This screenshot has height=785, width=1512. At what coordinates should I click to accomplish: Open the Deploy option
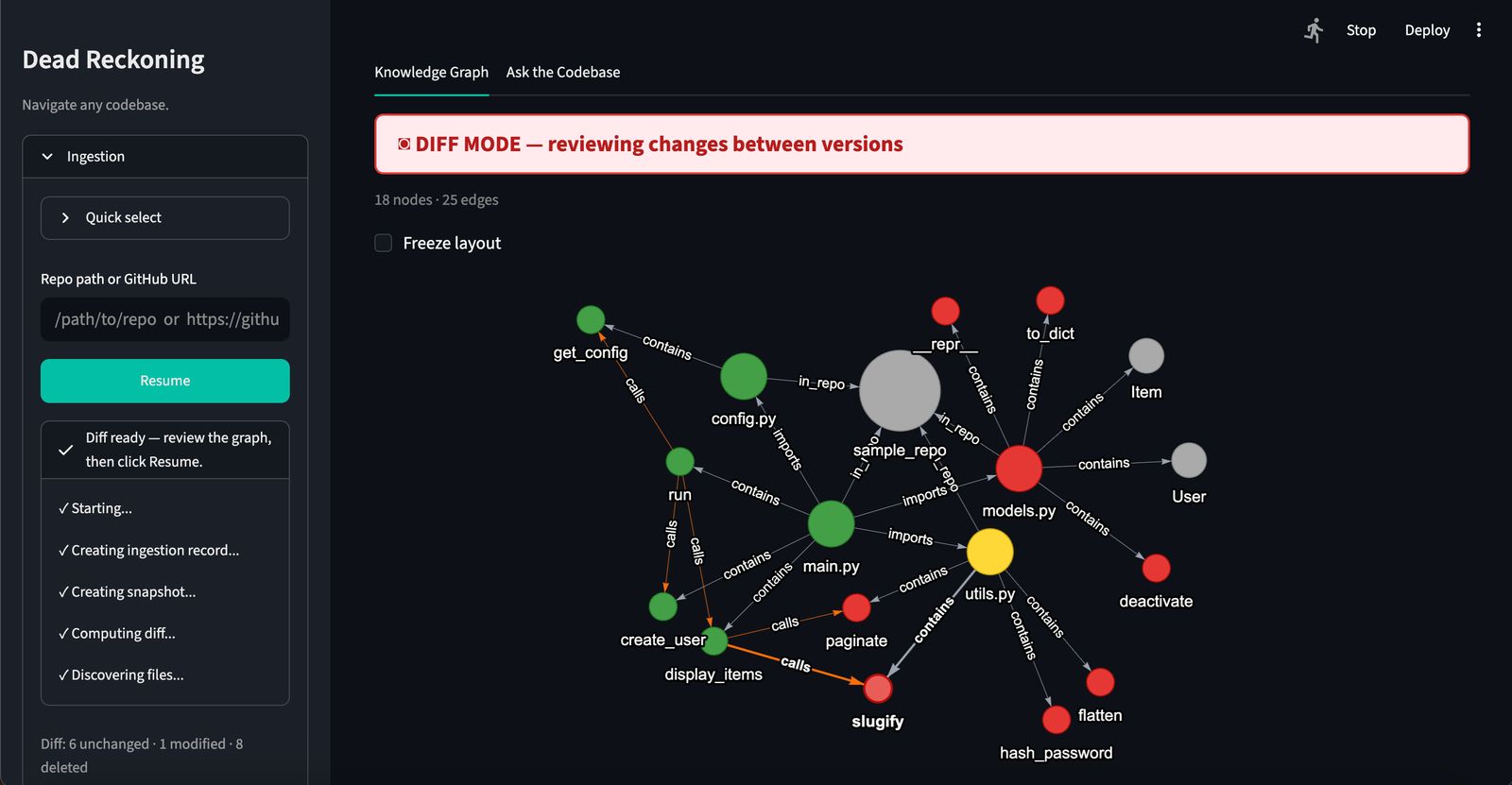click(1427, 30)
